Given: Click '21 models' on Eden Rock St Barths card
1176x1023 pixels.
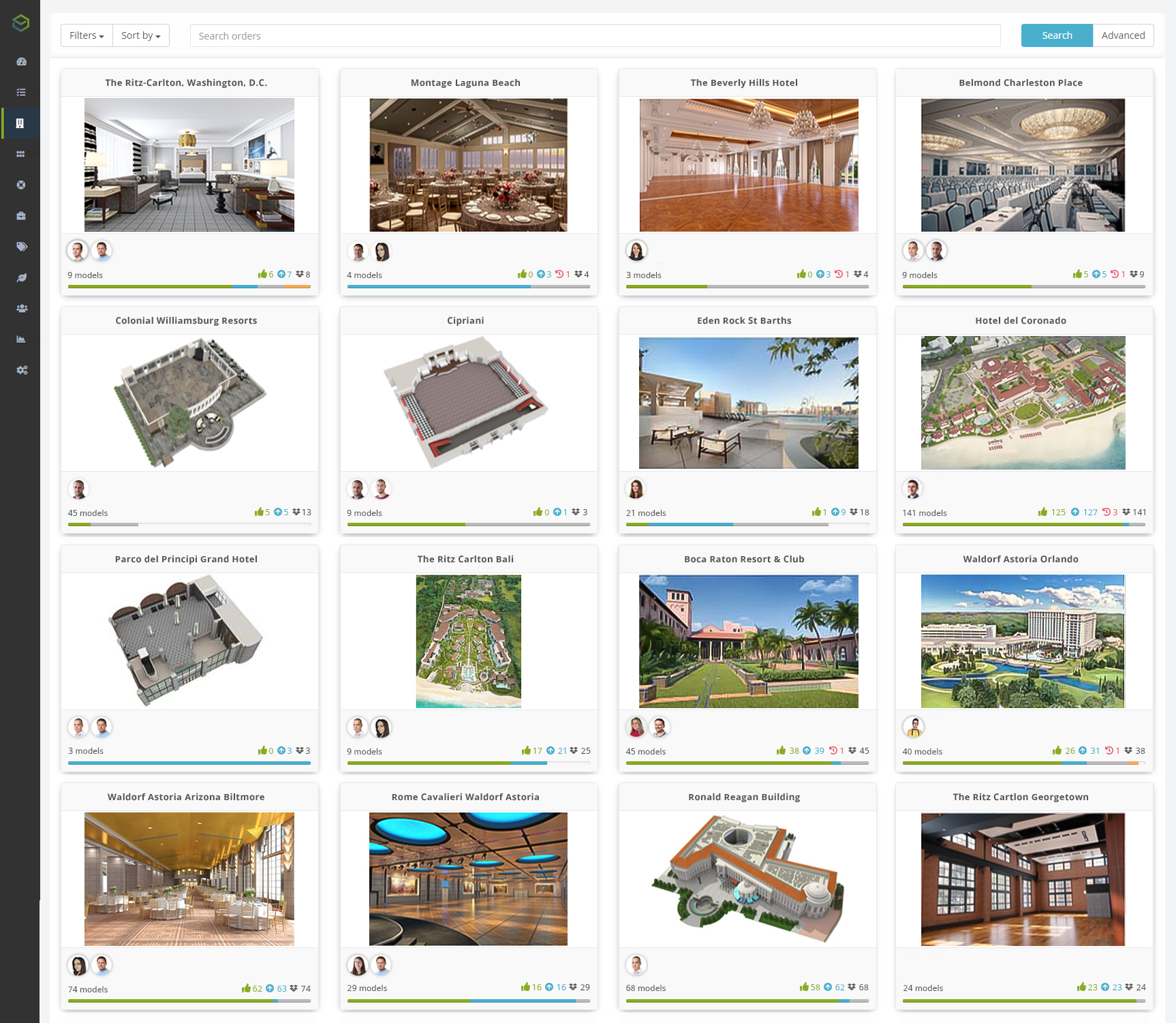Looking at the screenshot, I should click(x=646, y=513).
